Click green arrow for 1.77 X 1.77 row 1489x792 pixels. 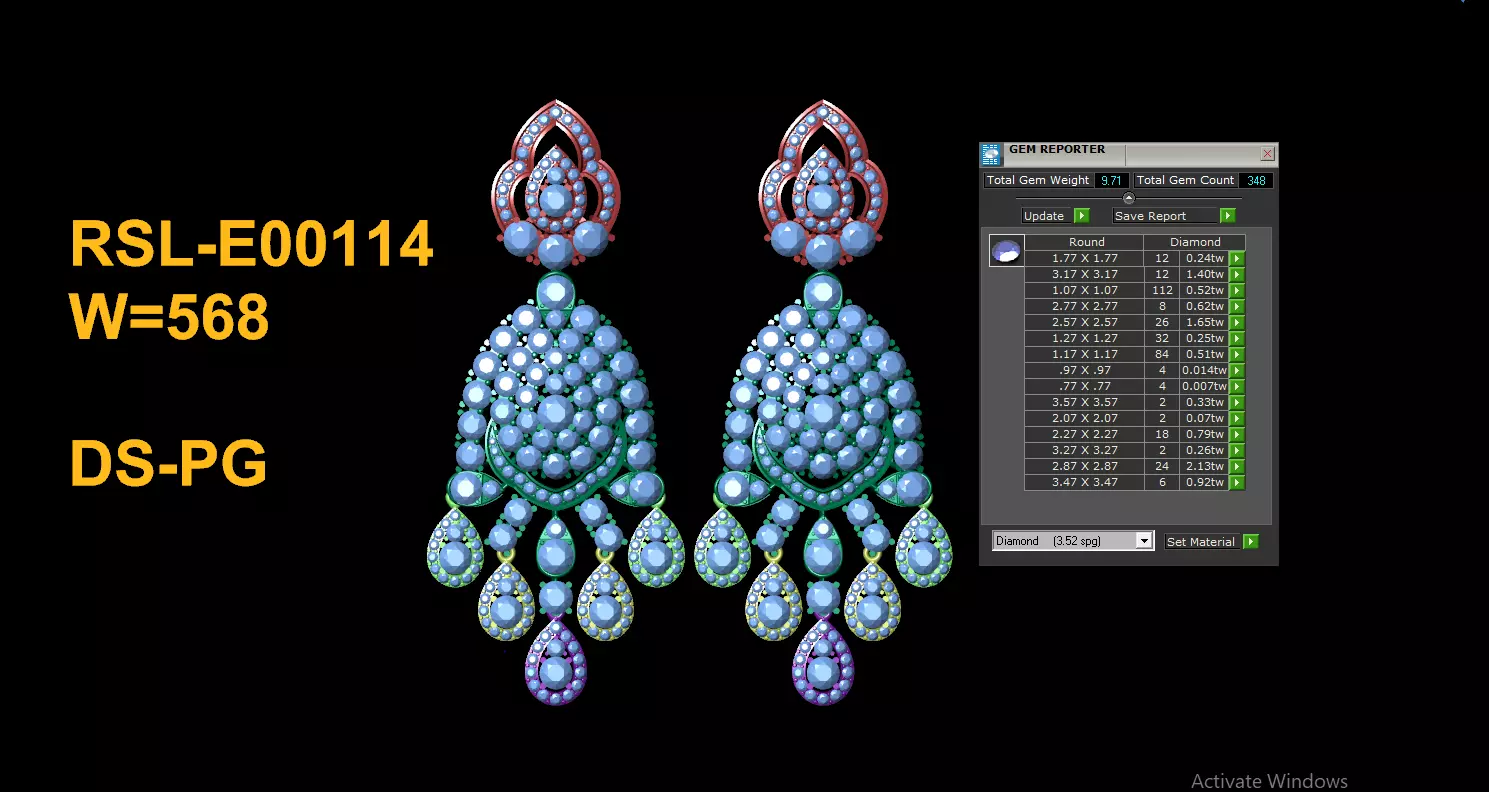pos(1236,258)
